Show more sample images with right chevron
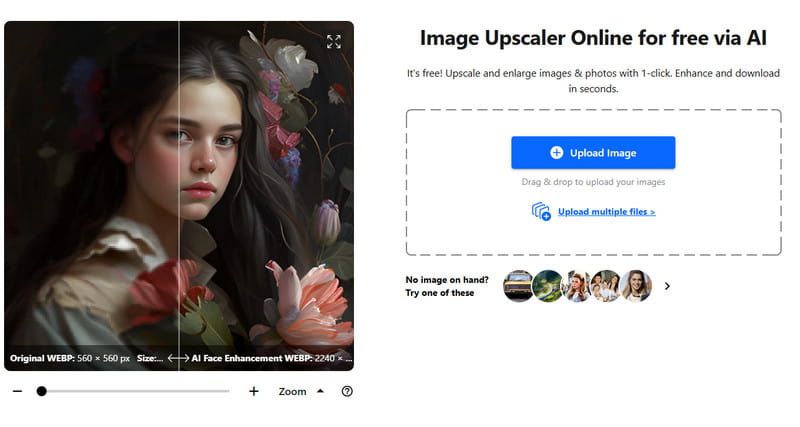800x427 pixels. pyautogui.click(x=667, y=286)
